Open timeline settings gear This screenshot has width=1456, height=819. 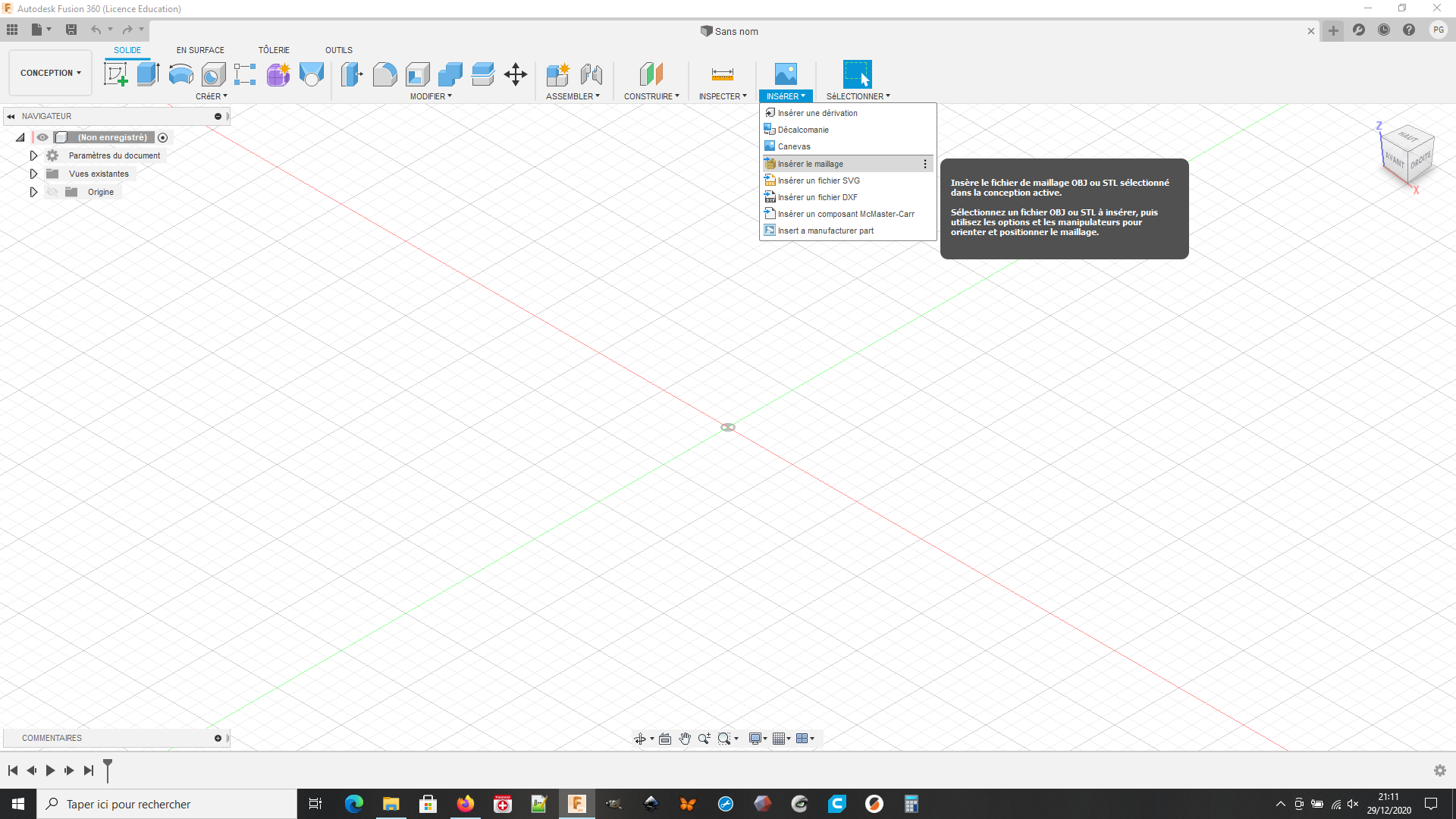pos(1440,770)
